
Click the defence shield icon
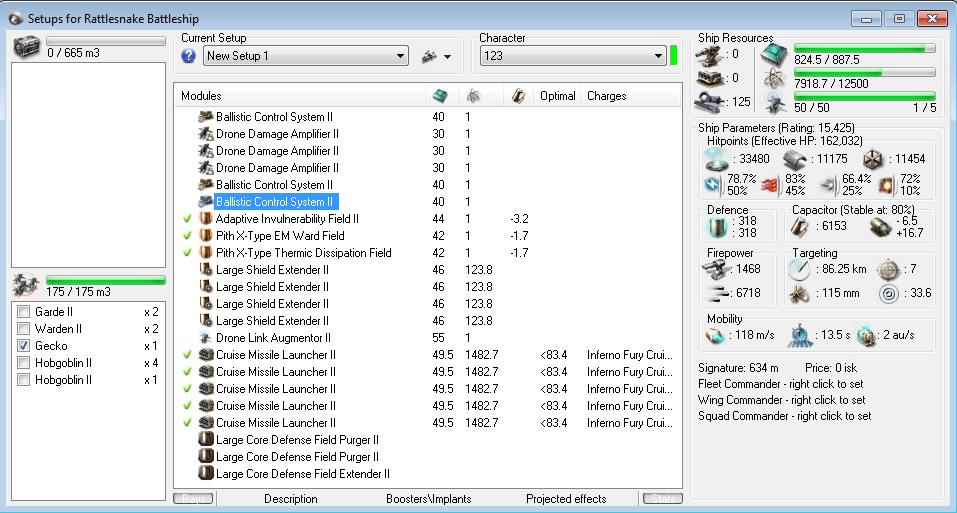tap(718, 227)
